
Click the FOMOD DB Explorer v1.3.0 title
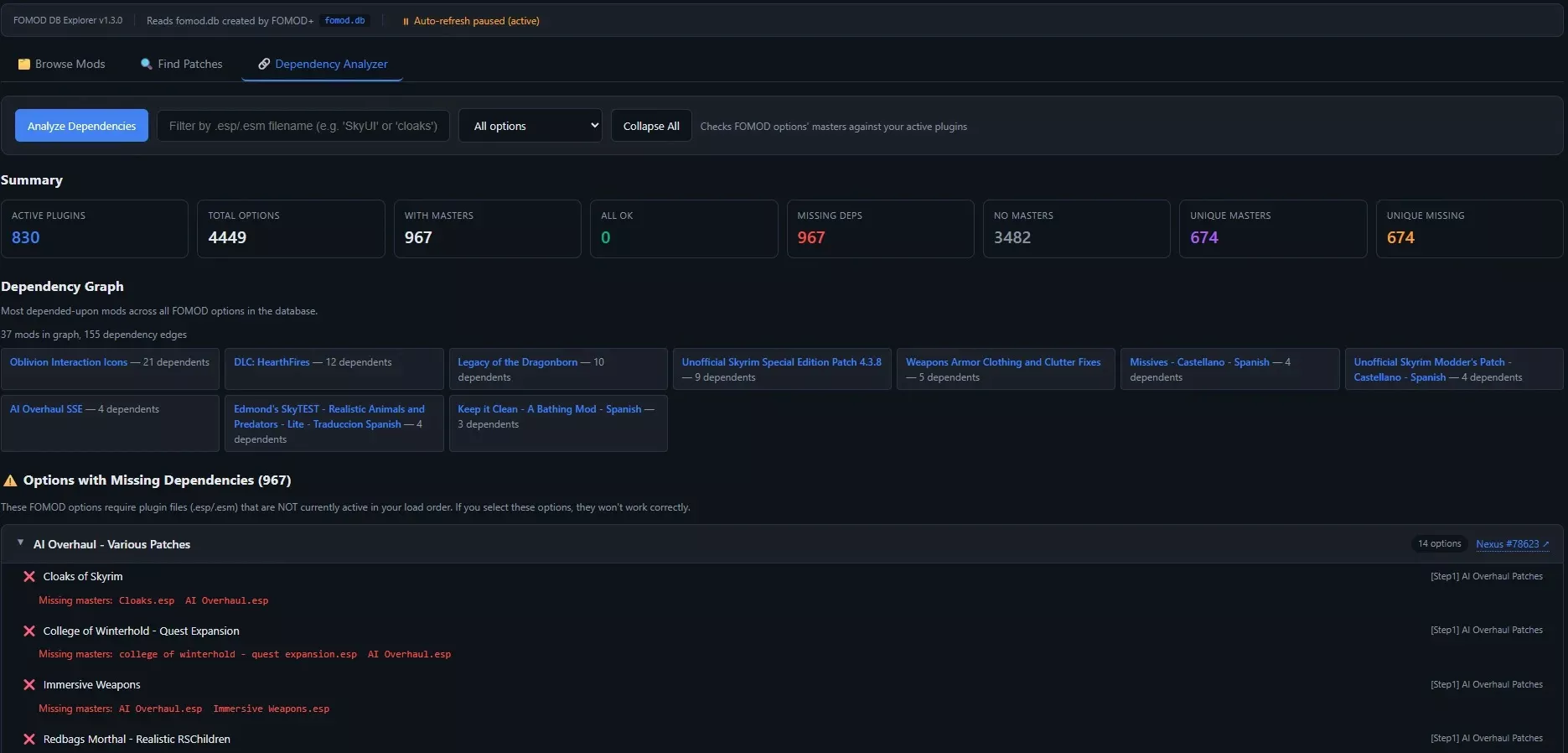pyautogui.click(x=68, y=21)
